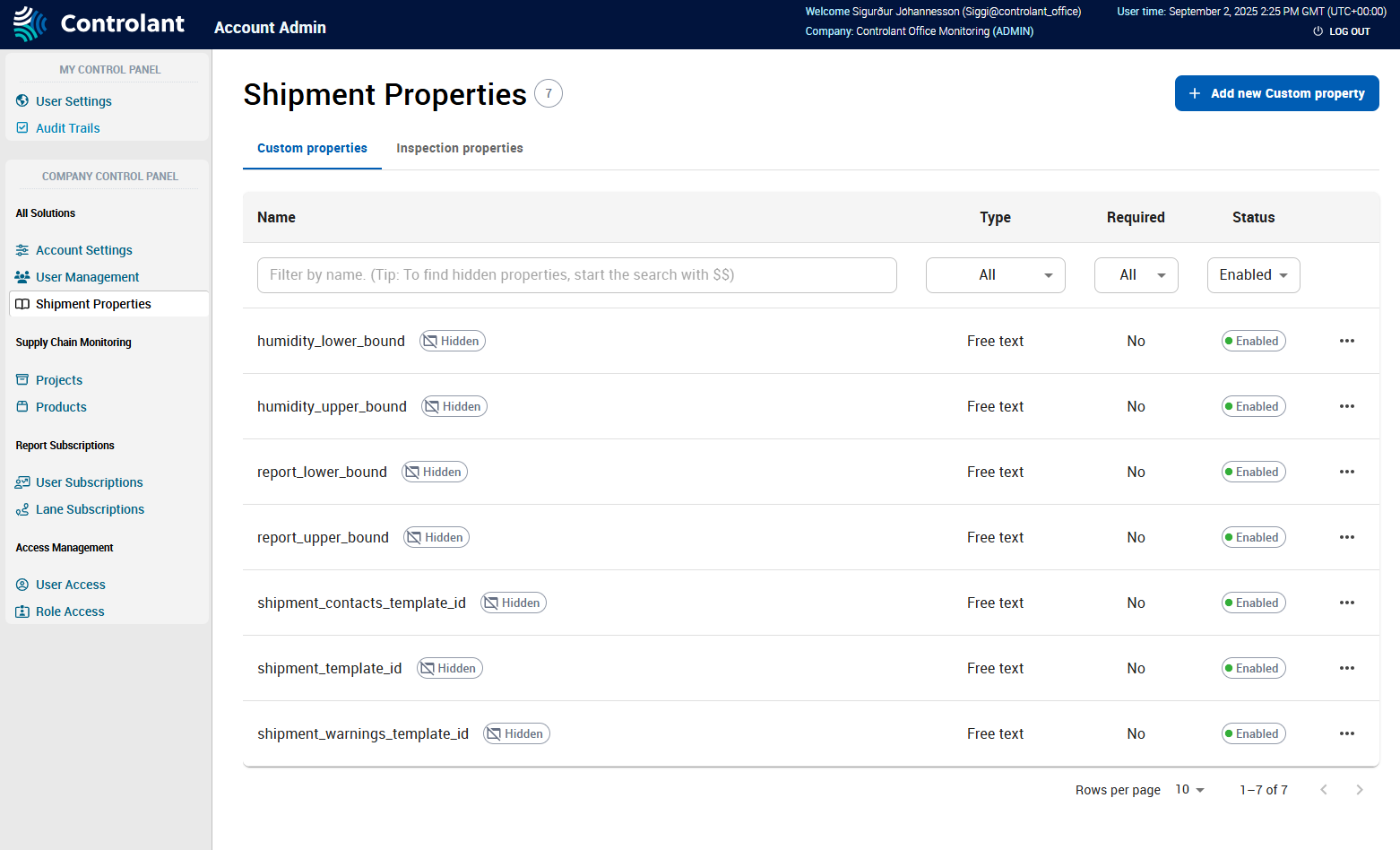1400x850 pixels.
Task: Click Add new Custom property
Action: [1276, 93]
